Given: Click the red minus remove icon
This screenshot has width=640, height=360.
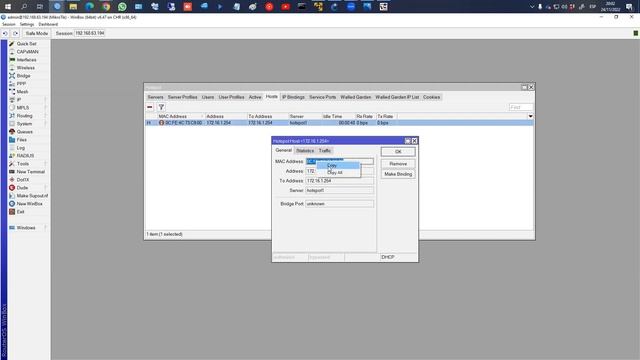Looking at the screenshot, I should click(150, 107).
